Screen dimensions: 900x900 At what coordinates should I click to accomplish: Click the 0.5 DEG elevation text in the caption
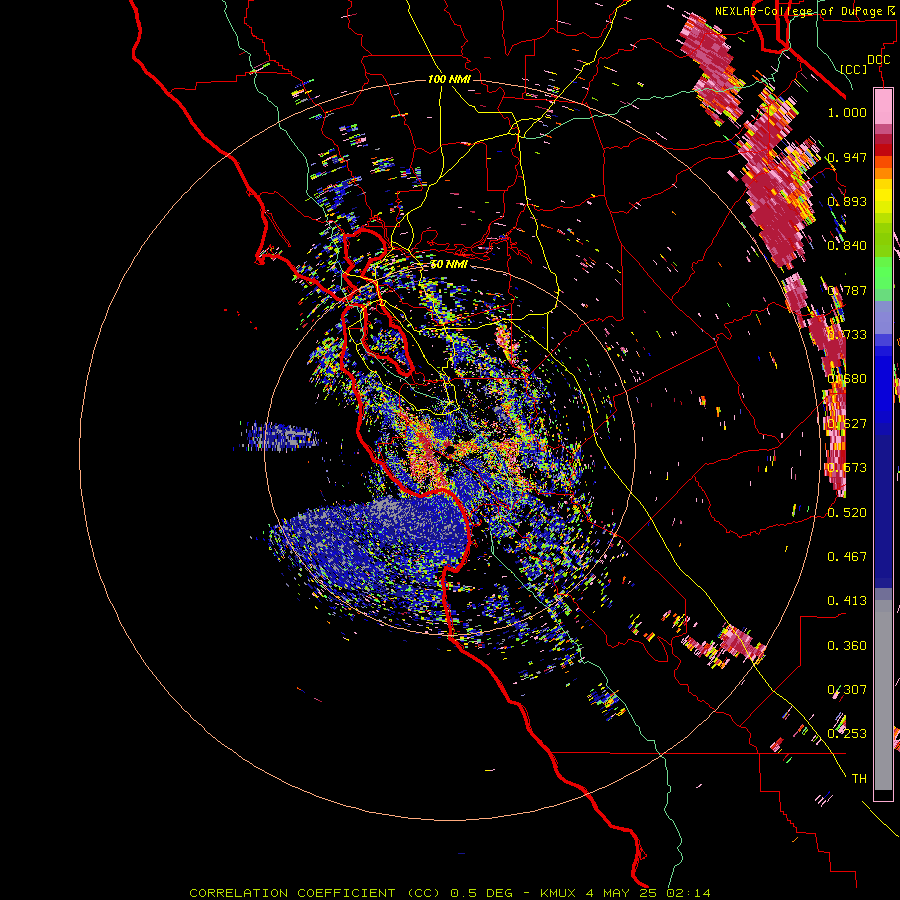coord(483,893)
